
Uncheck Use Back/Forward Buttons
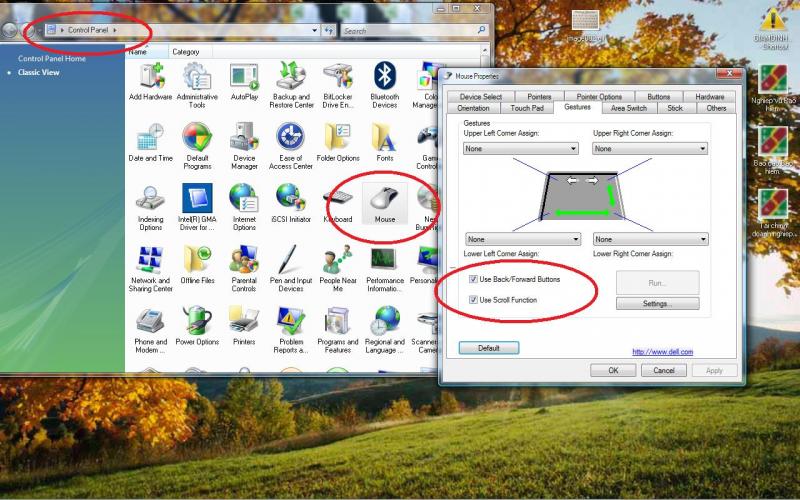click(473, 279)
